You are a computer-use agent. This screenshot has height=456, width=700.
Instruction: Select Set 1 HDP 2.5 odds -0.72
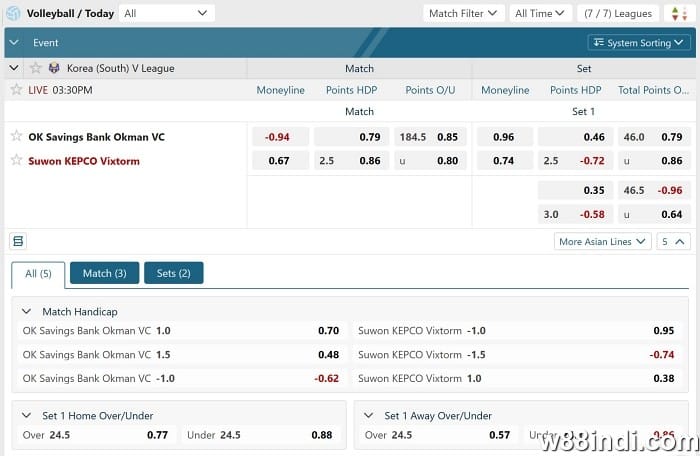(x=575, y=161)
